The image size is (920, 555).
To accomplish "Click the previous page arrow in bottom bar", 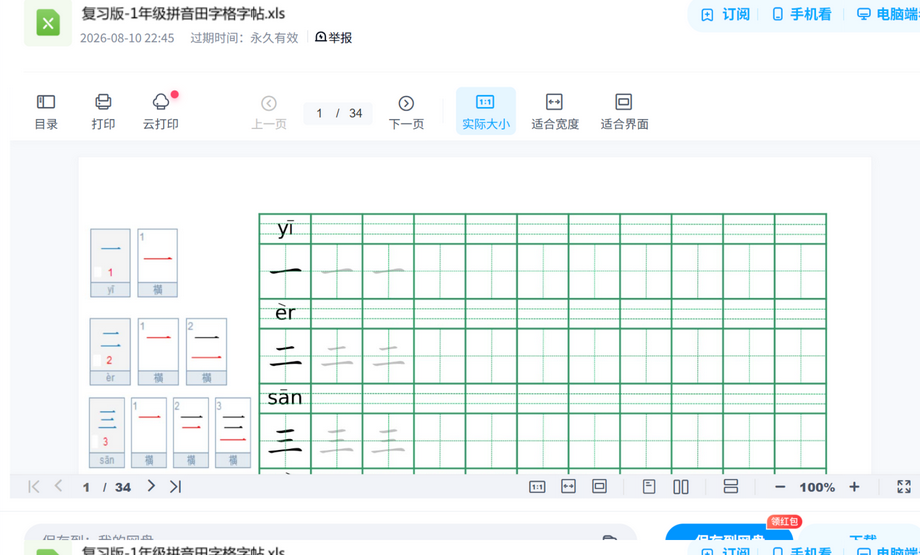I will (59, 486).
